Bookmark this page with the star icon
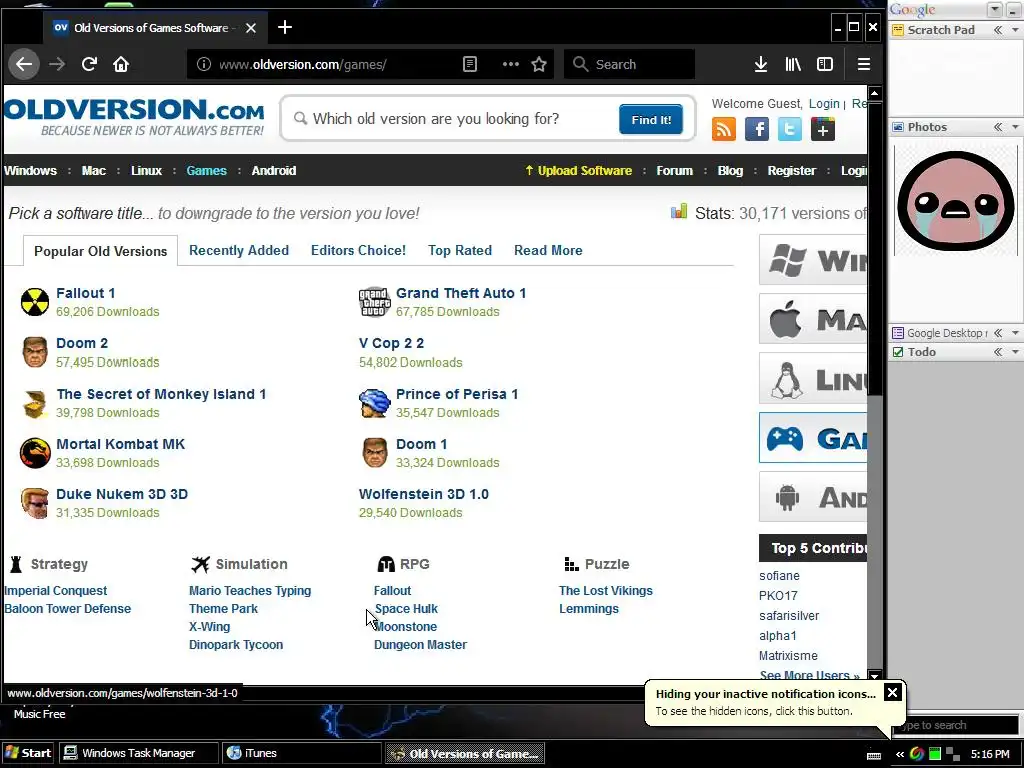 539,64
